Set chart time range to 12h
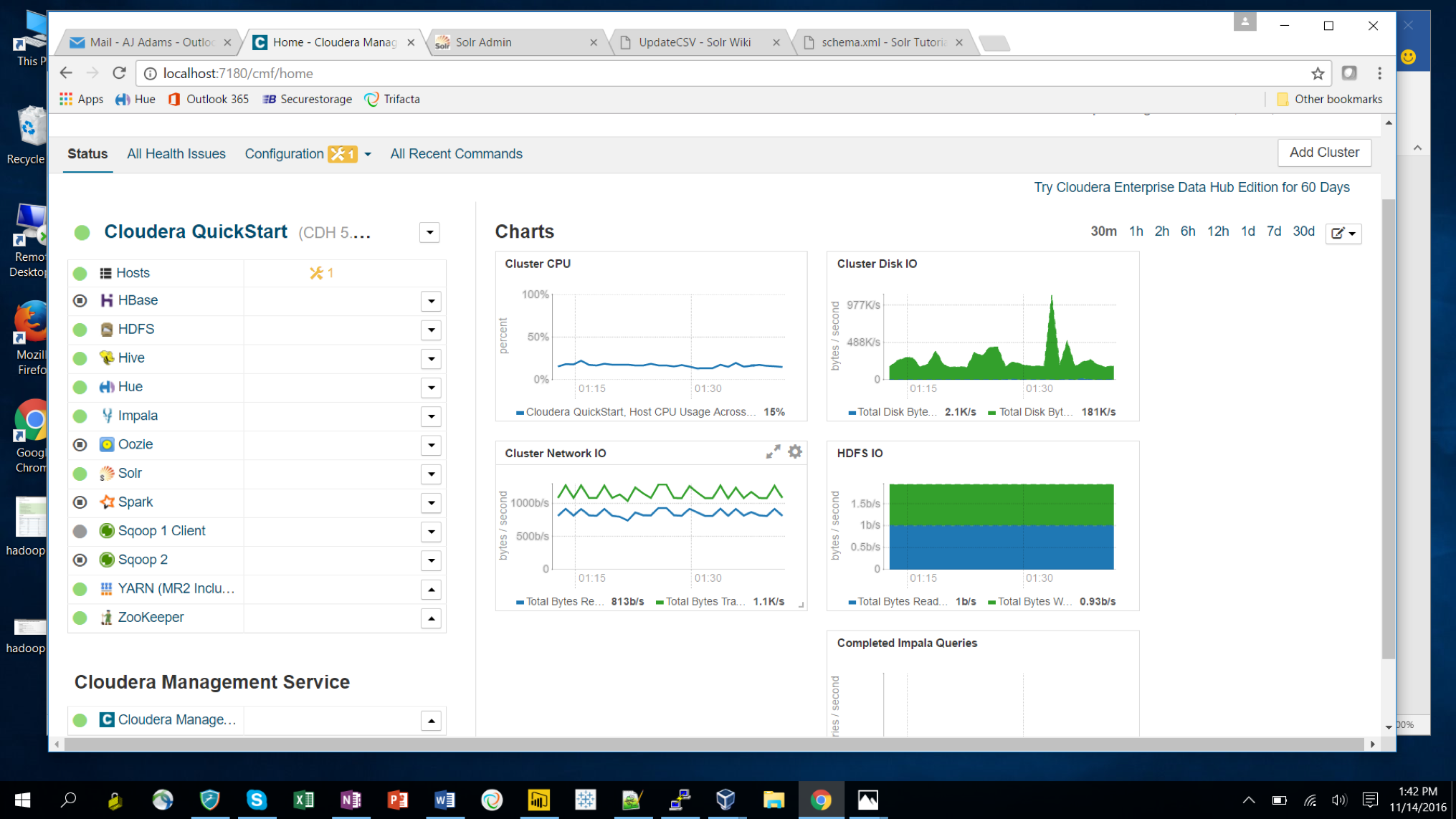Viewport: 1456px width, 819px height. click(x=1217, y=231)
